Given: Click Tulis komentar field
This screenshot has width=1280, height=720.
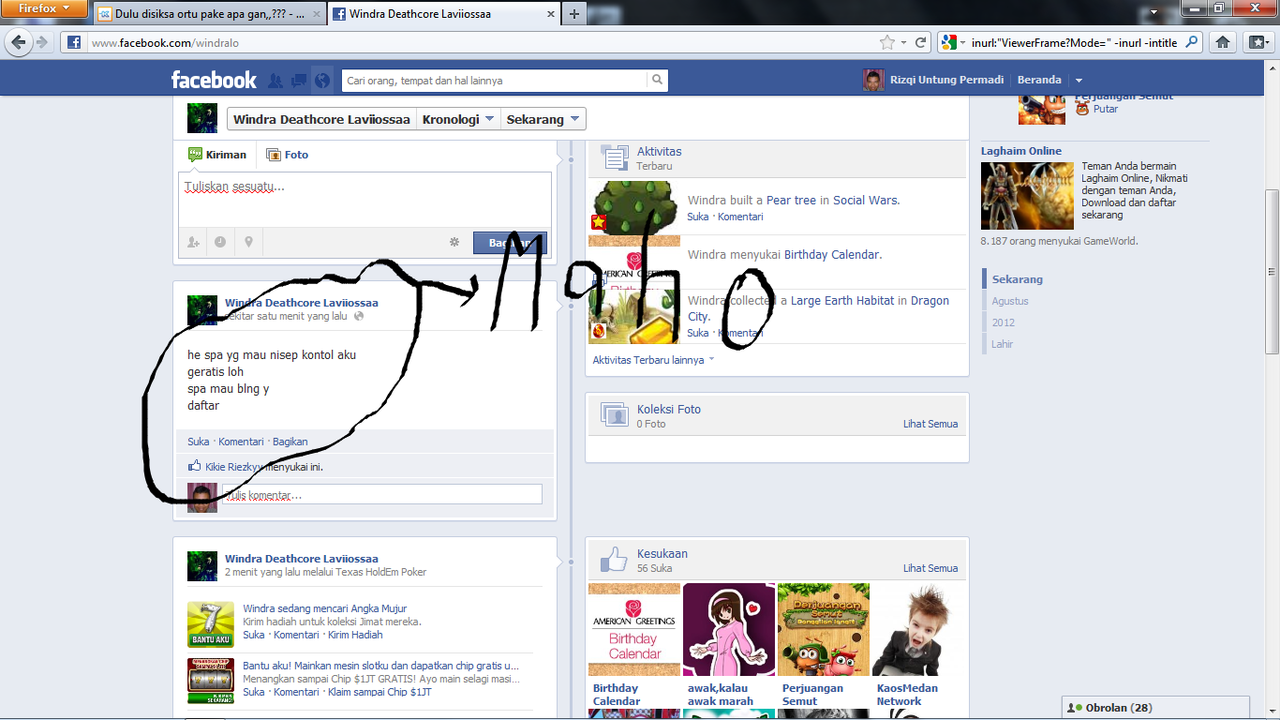Looking at the screenshot, I should (x=382, y=494).
